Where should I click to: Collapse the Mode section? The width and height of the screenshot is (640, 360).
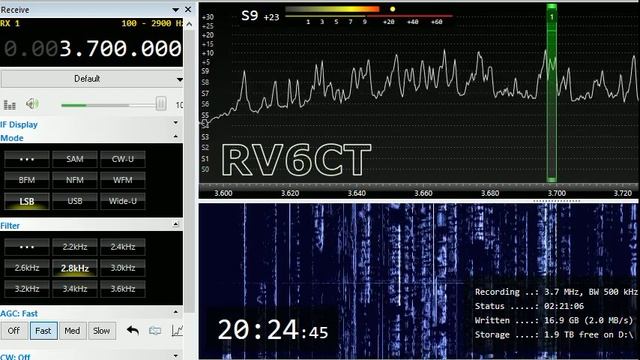(x=176, y=136)
